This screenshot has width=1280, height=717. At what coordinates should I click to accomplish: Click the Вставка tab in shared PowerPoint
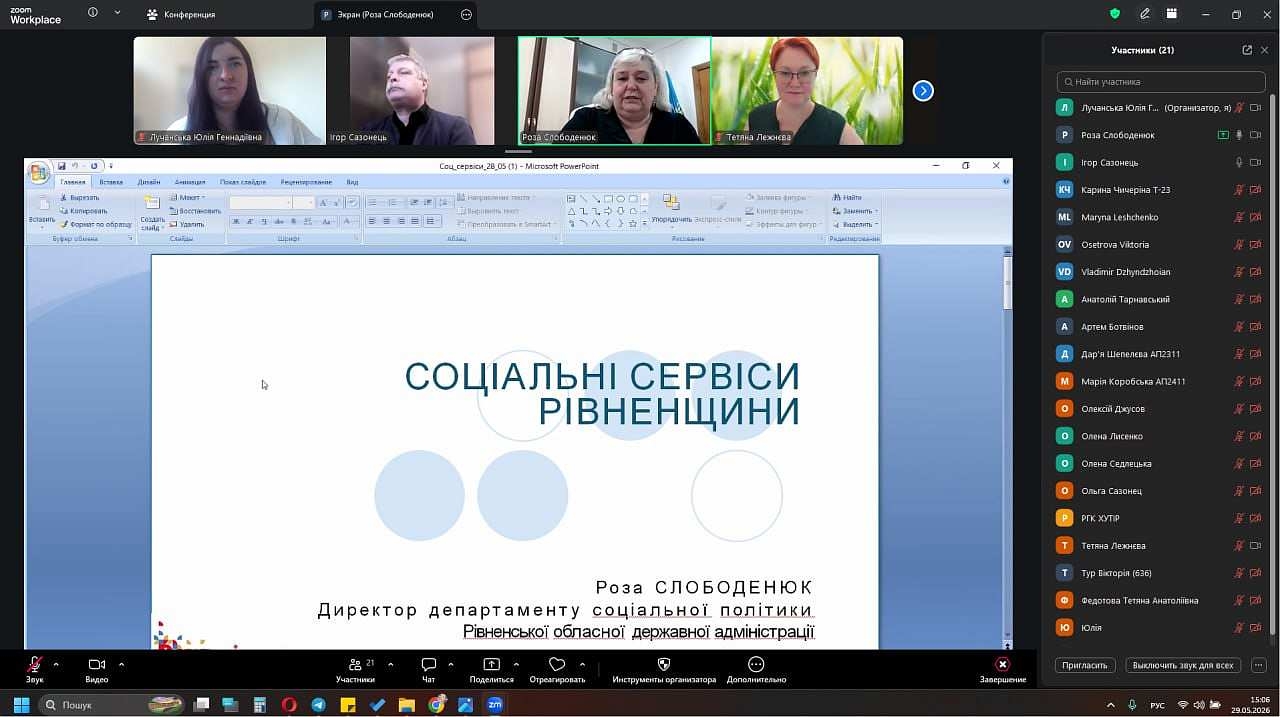coord(111,182)
